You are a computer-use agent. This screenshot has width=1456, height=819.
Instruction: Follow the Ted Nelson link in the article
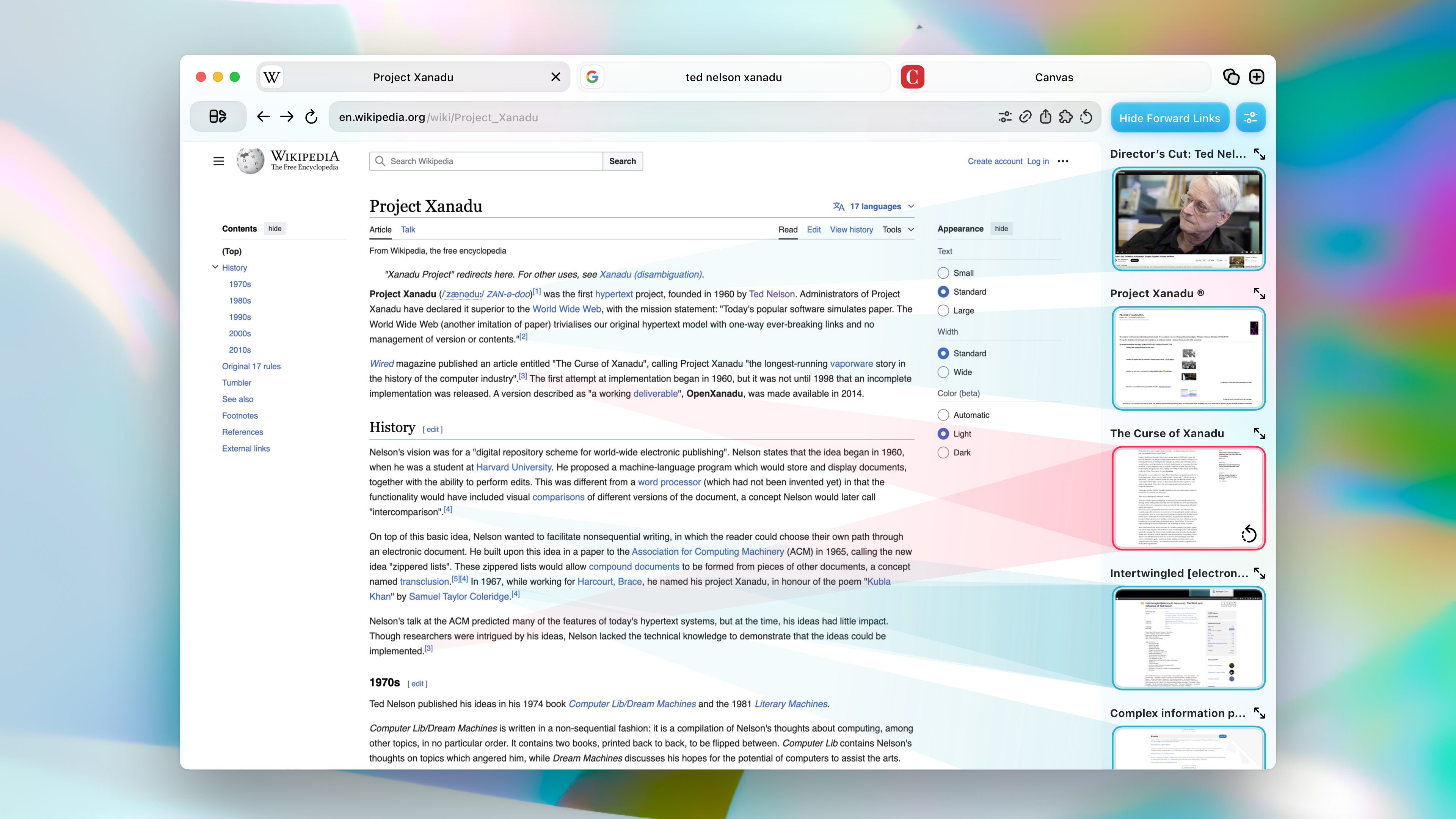click(772, 294)
